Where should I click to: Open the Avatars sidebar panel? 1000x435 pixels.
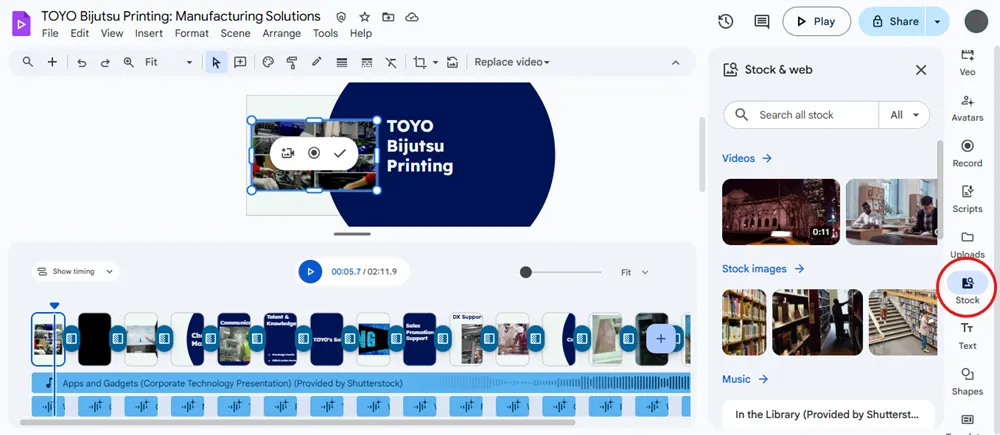pos(967,107)
